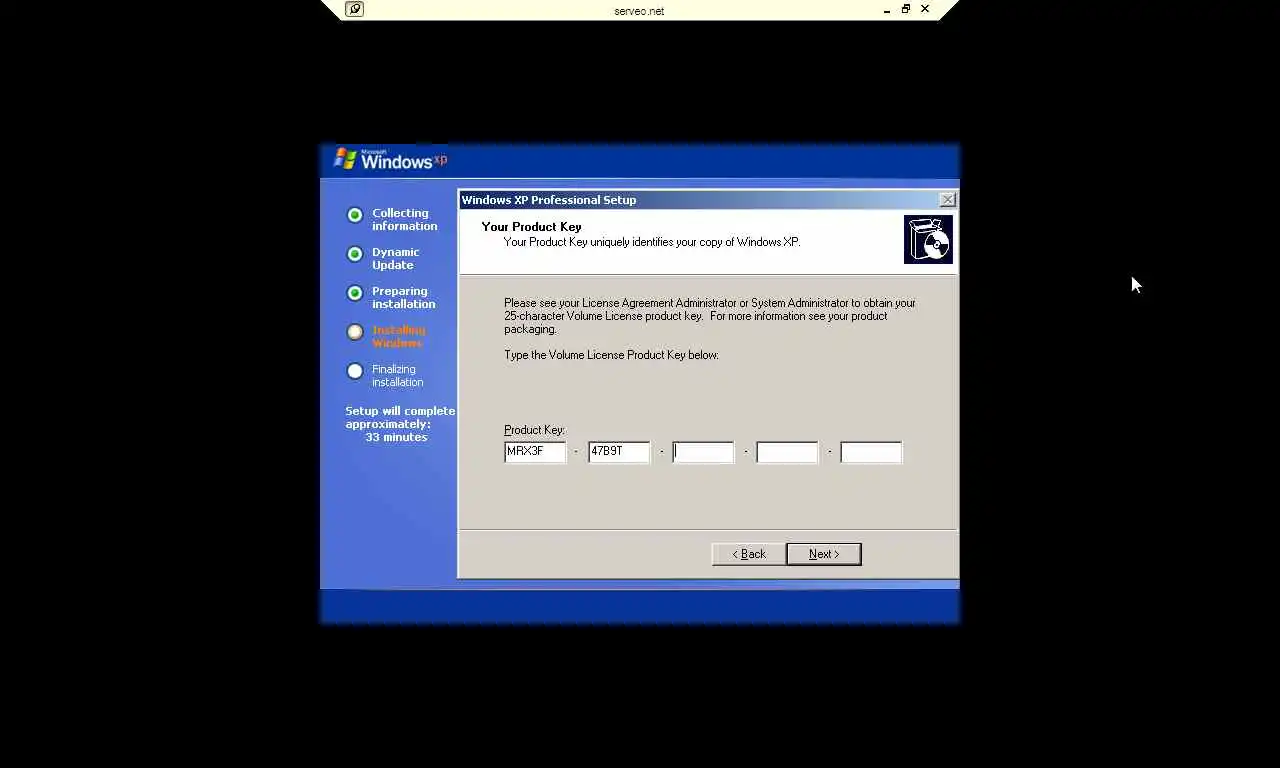Focus the fourth product key field

pyautogui.click(x=787, y=452)
